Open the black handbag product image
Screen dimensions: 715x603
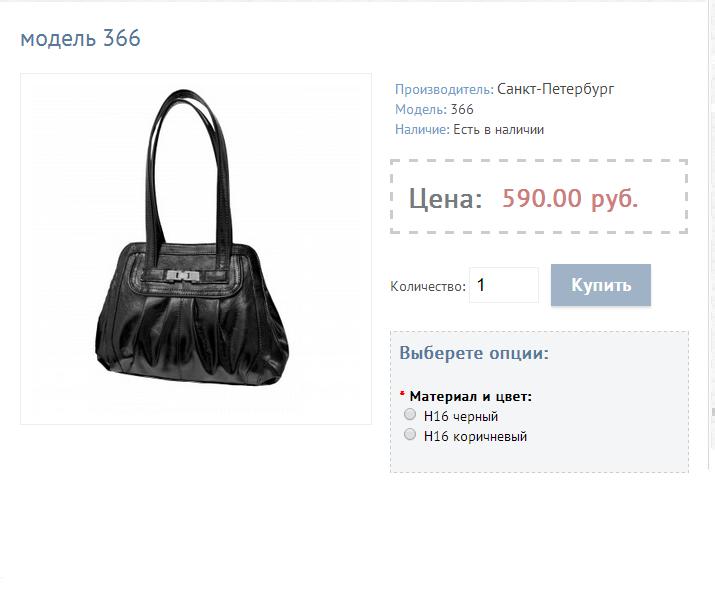(x=196, y=249)
